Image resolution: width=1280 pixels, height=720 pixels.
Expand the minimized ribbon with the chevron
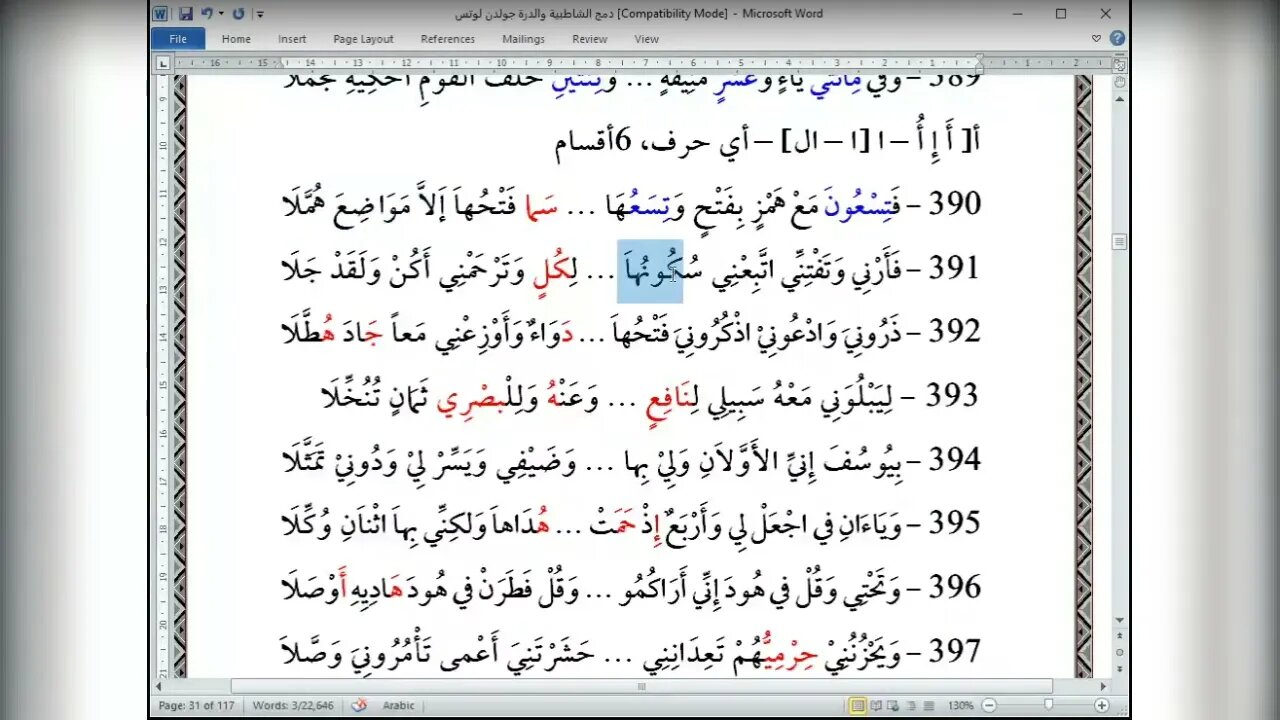(x=1097, y=39)
